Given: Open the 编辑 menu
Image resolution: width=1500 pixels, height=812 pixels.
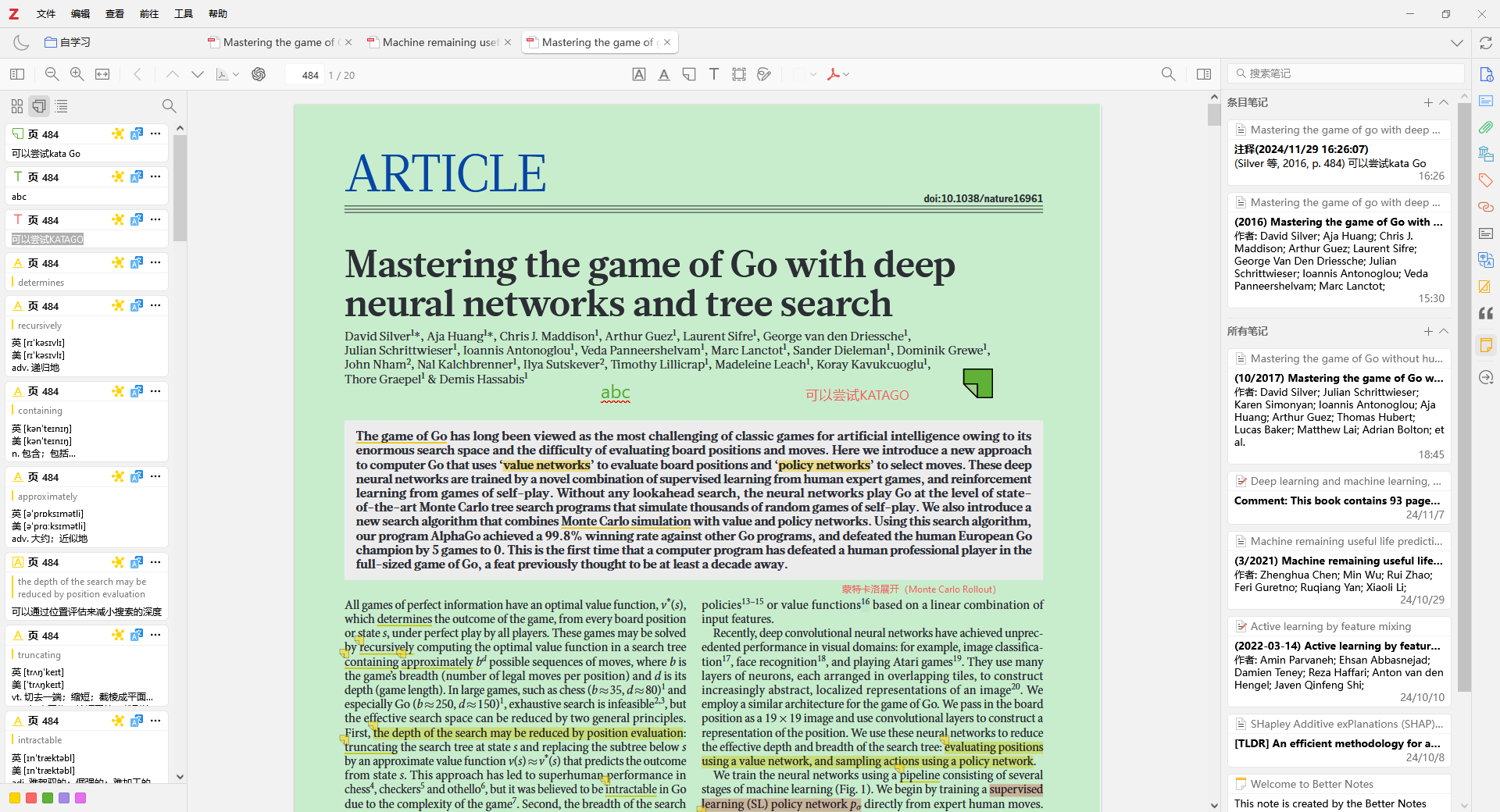Looking at the screenshot, I should (x=80, y=14).
